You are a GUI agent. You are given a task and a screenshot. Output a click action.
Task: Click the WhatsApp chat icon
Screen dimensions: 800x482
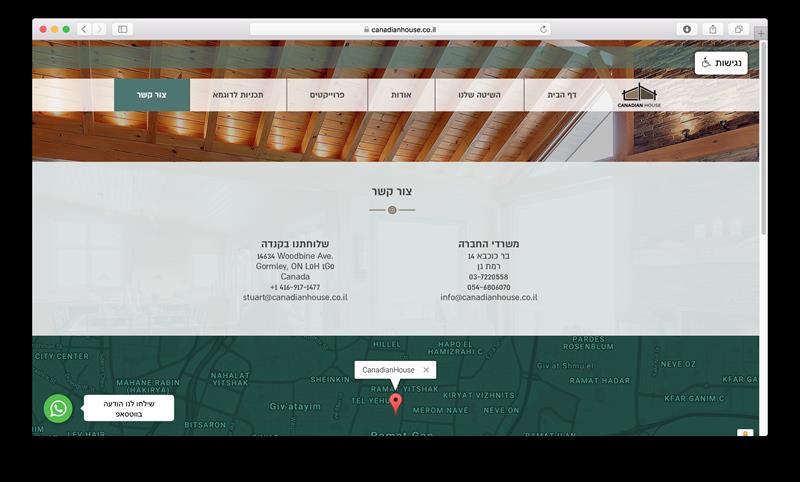58,409
